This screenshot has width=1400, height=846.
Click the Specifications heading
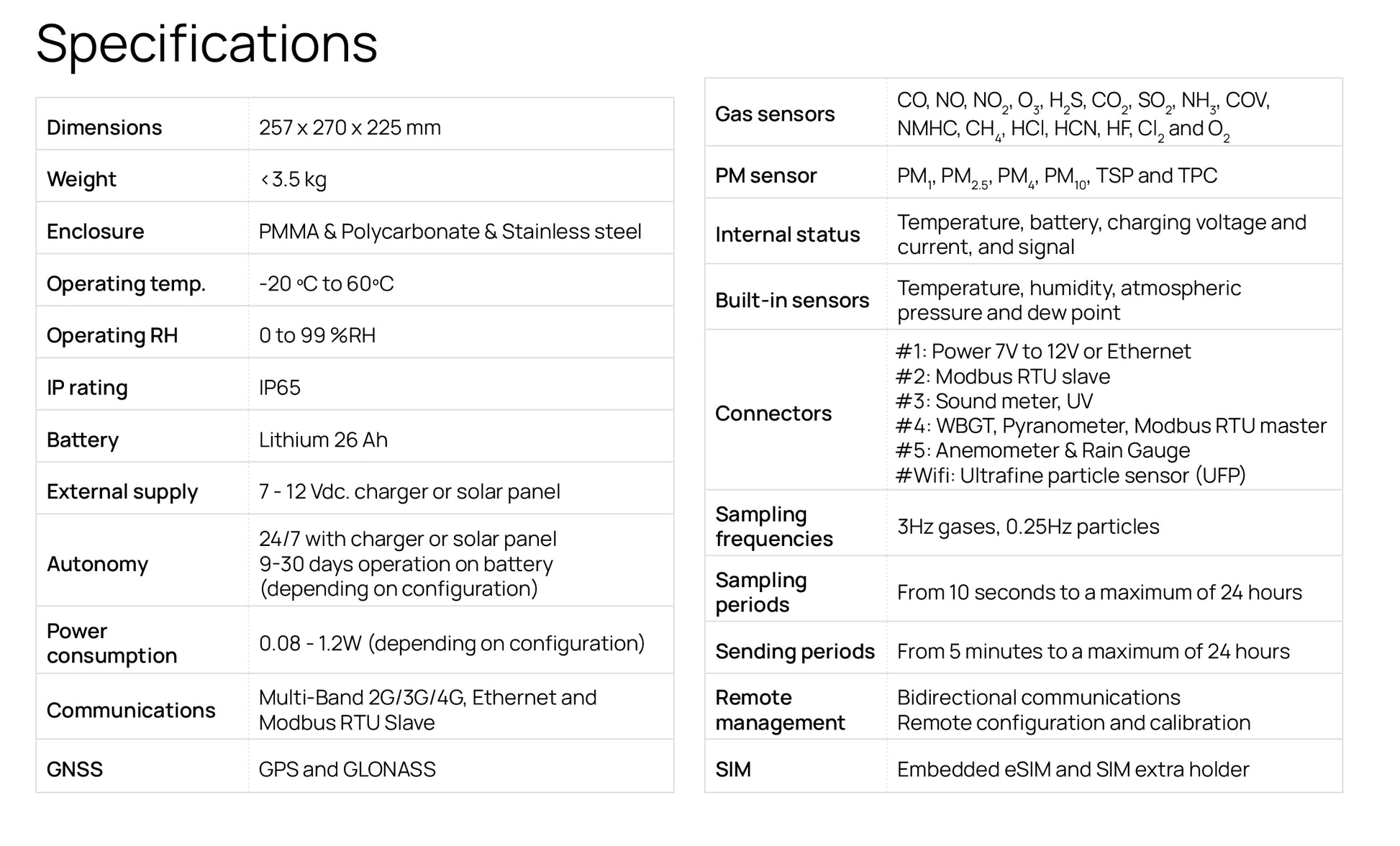(x=206, y=44)
